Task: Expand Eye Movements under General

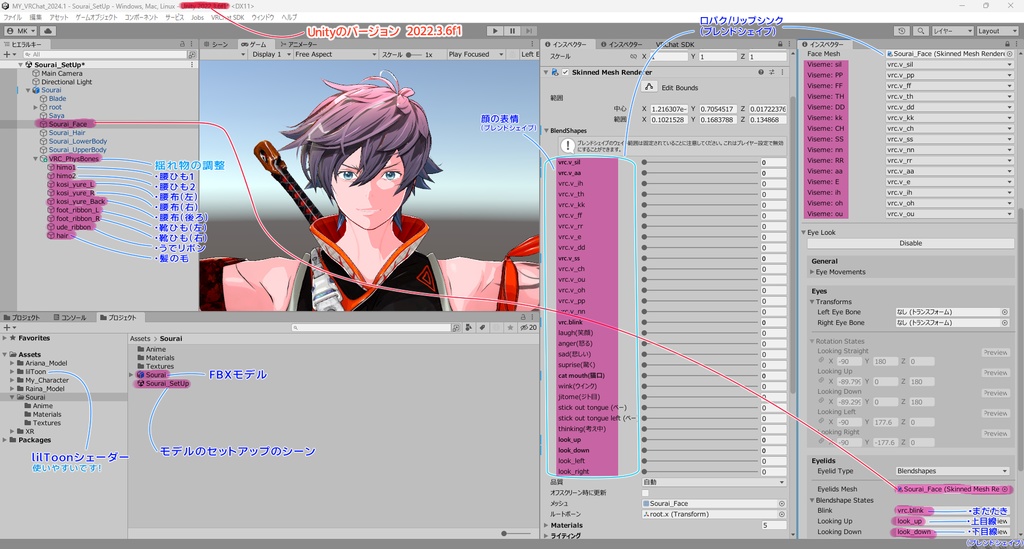Action: (x=812, y=272)
